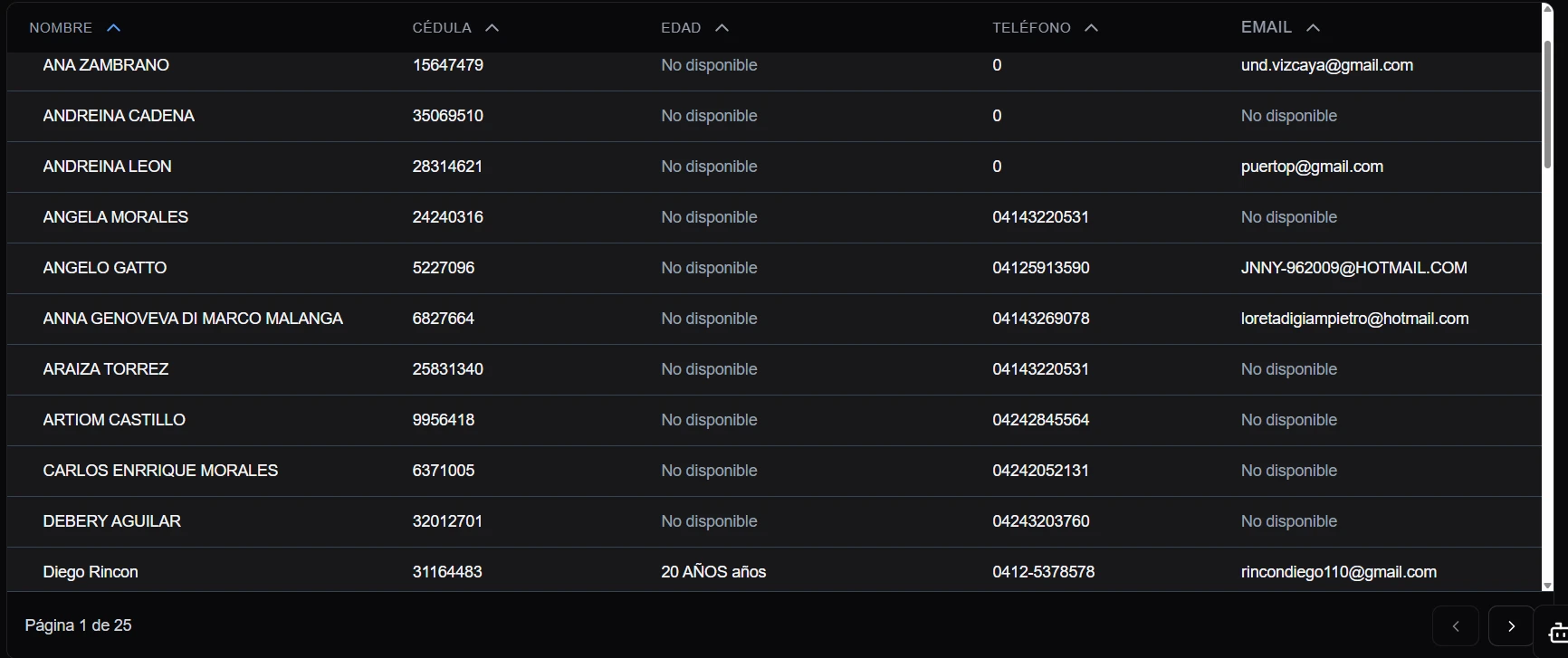Click the sort arrow next to CÉDULA

pyautogui.click(x=492, y=28)
